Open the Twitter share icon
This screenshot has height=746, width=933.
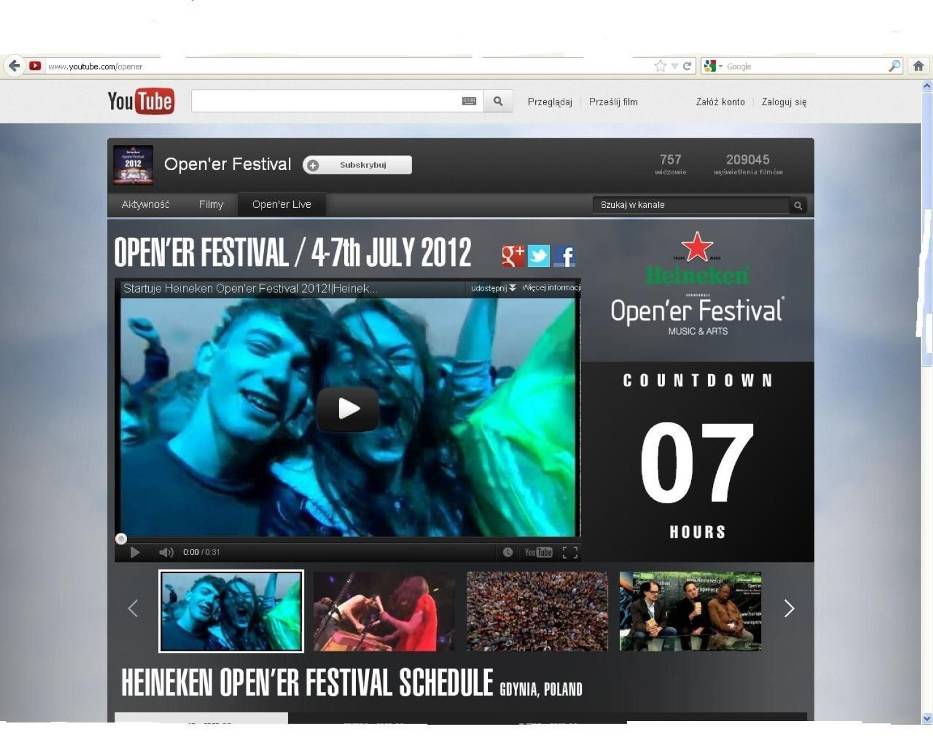(538, 256)
